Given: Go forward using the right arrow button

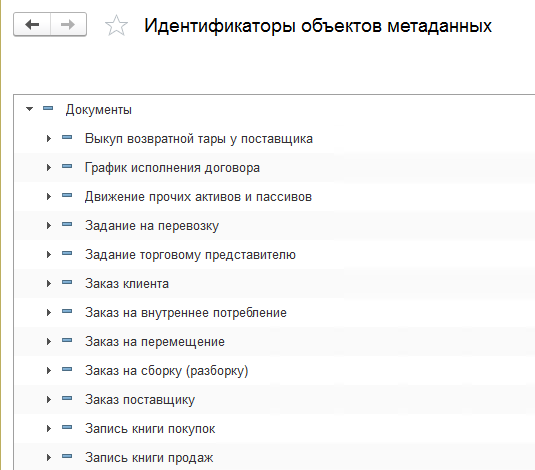Looking at the screenshot, I should pyautogui.click(x=68, y=24).
